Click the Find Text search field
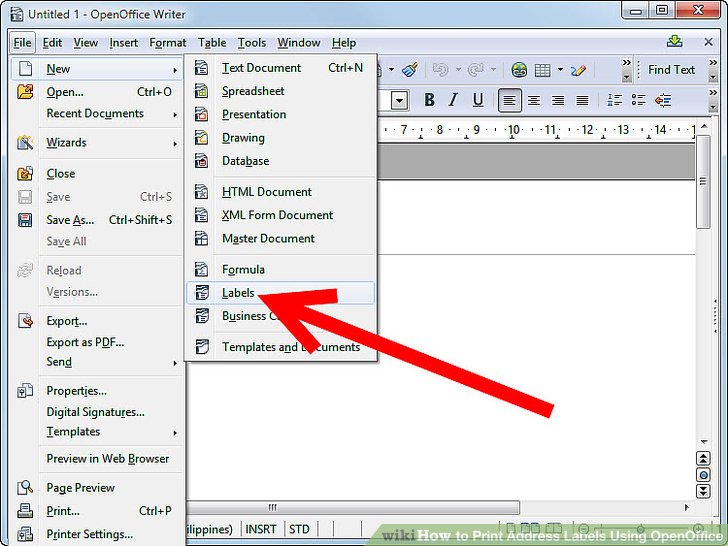The image size is (728, 546). [671, 70]
